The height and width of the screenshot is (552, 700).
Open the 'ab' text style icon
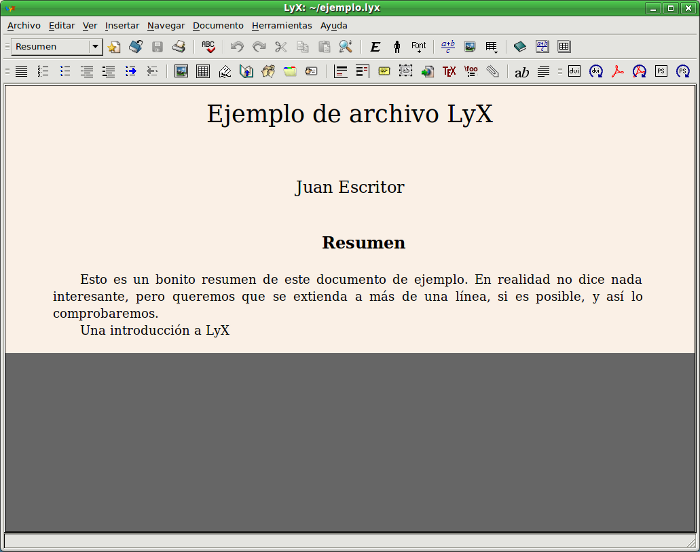pyautogui.click(x=521, y=72)
